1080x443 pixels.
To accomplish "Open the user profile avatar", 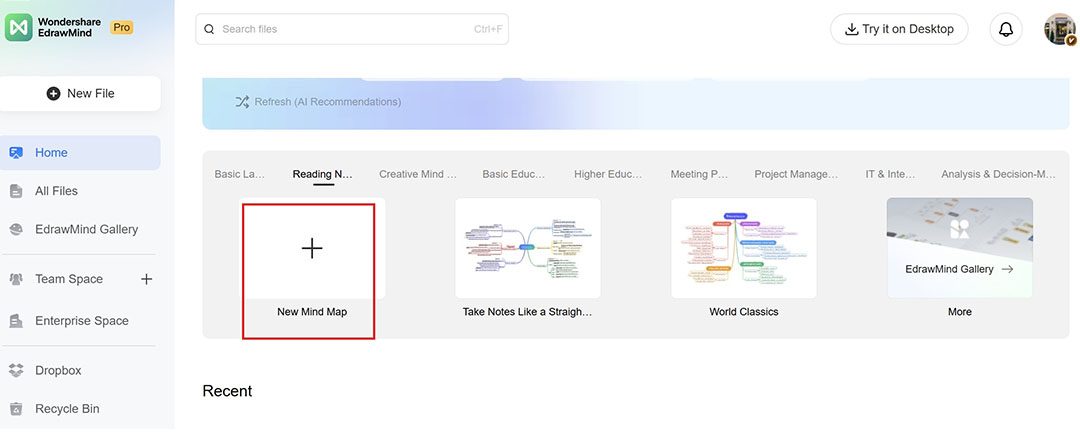I will click(x=1059, y=29).
